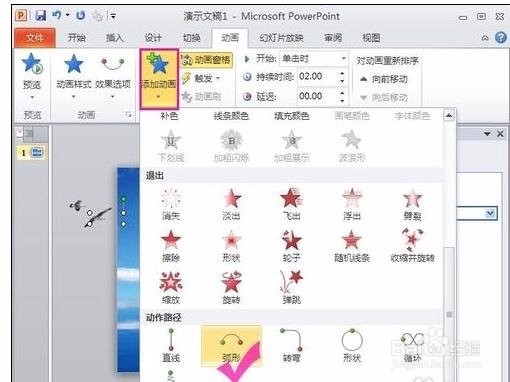Viewport: 510px width, 382px height.
Task: Close the animation pane with X
Action: 500,134
